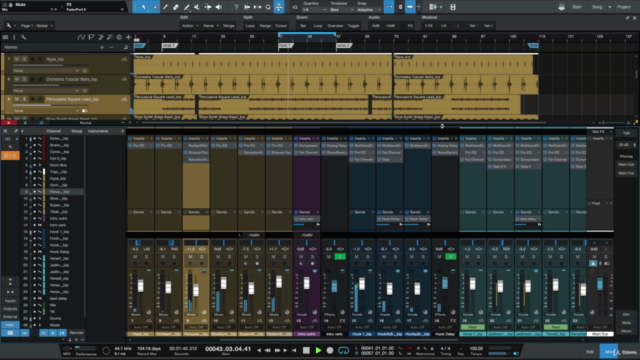
Task: Open the Page 1 - Global dropdown
Action: (x=37, y=26)
